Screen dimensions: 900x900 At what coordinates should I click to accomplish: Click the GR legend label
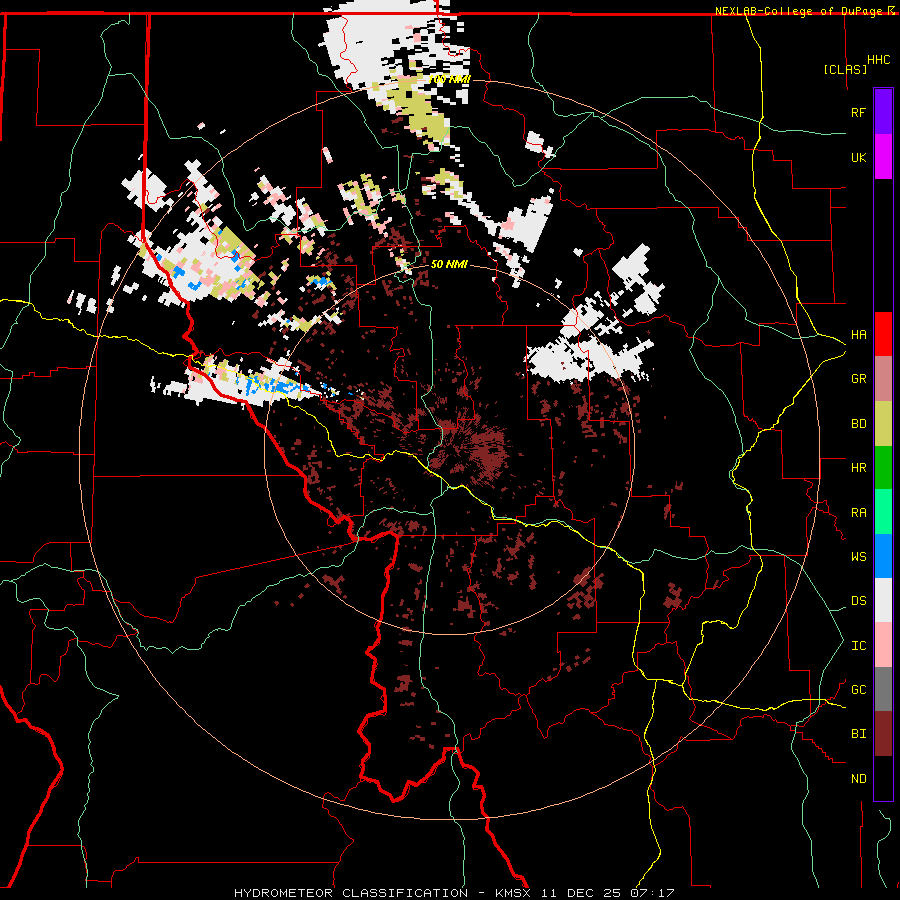858,379
